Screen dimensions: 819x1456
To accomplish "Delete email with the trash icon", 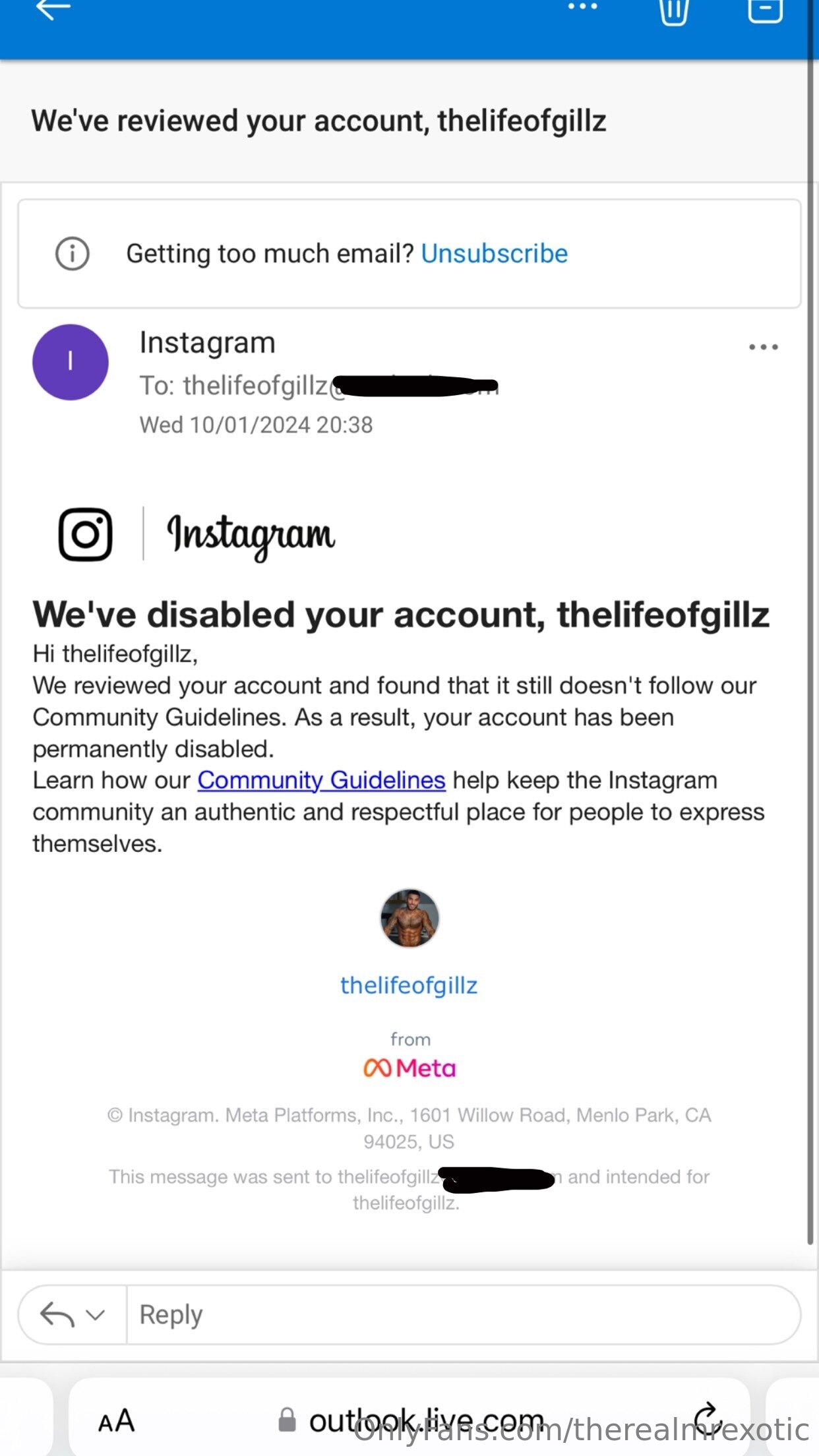I will click(x=674, y=11).
